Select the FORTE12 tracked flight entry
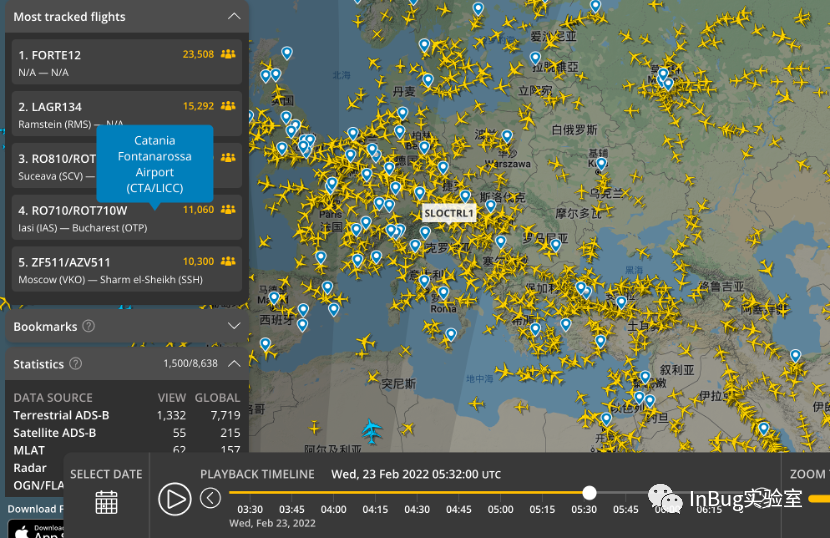Viewport: 830px width, 538px height. (x=127, y=62)
